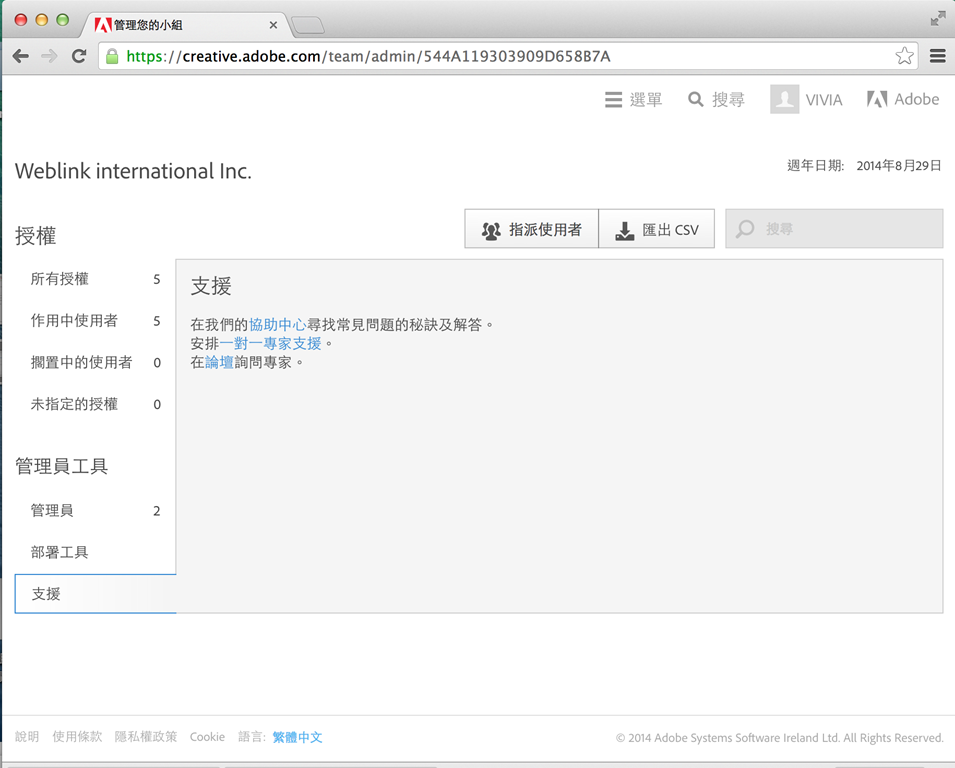
Task: Click 說明 footer link
Action: [x=27, y=737]
